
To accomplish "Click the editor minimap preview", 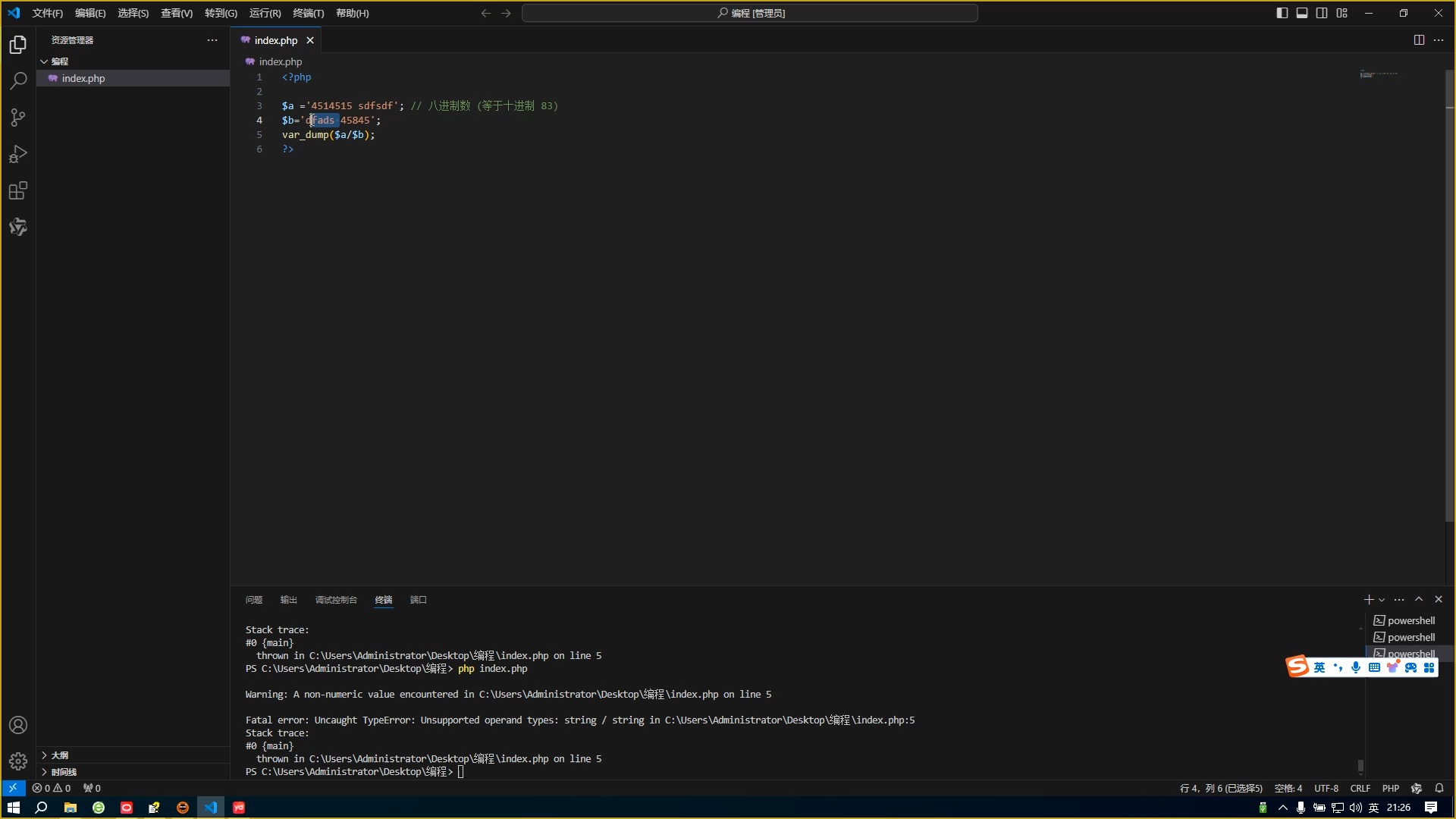I will pyautogui.click(x=1379, y=74).
